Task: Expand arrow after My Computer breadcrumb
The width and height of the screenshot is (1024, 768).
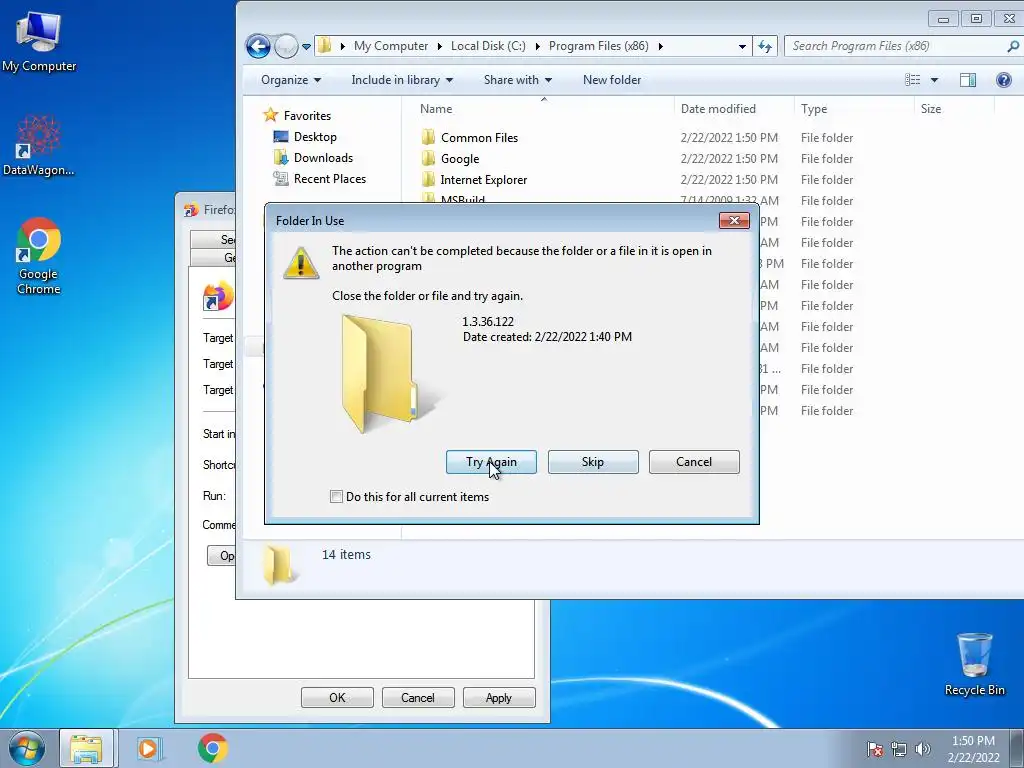Action: [439, 46]
